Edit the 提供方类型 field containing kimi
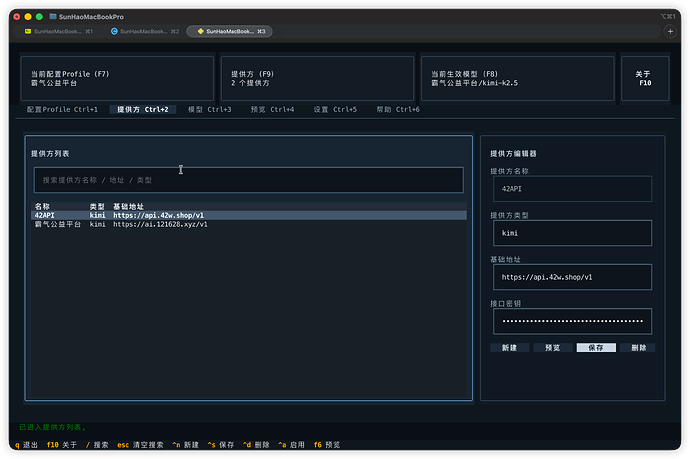This screenshot has height=459, width=690. point(572,233)
